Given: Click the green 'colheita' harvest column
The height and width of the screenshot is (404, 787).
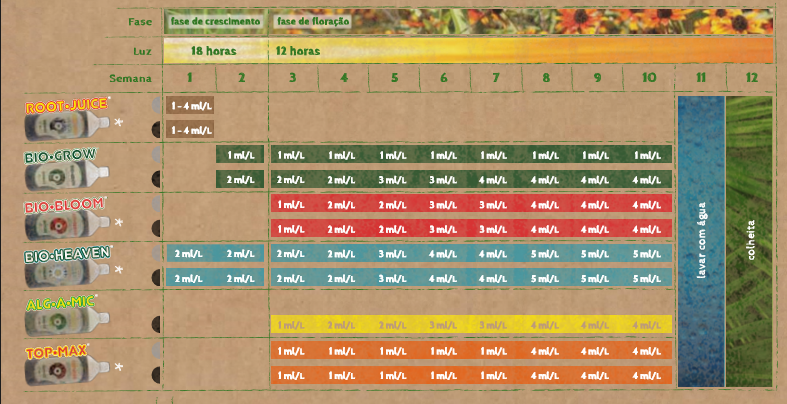Looking at the screenshot, I should (x=751, y=241).
